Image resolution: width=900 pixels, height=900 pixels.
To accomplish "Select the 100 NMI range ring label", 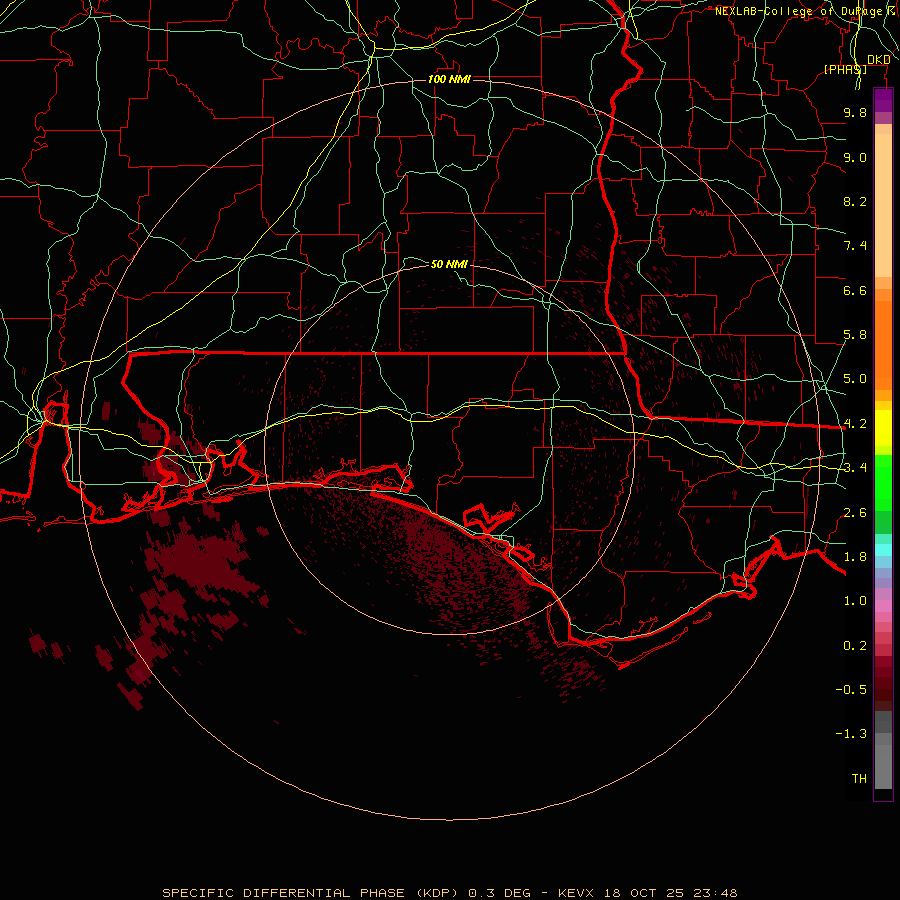I will point(449,79).
